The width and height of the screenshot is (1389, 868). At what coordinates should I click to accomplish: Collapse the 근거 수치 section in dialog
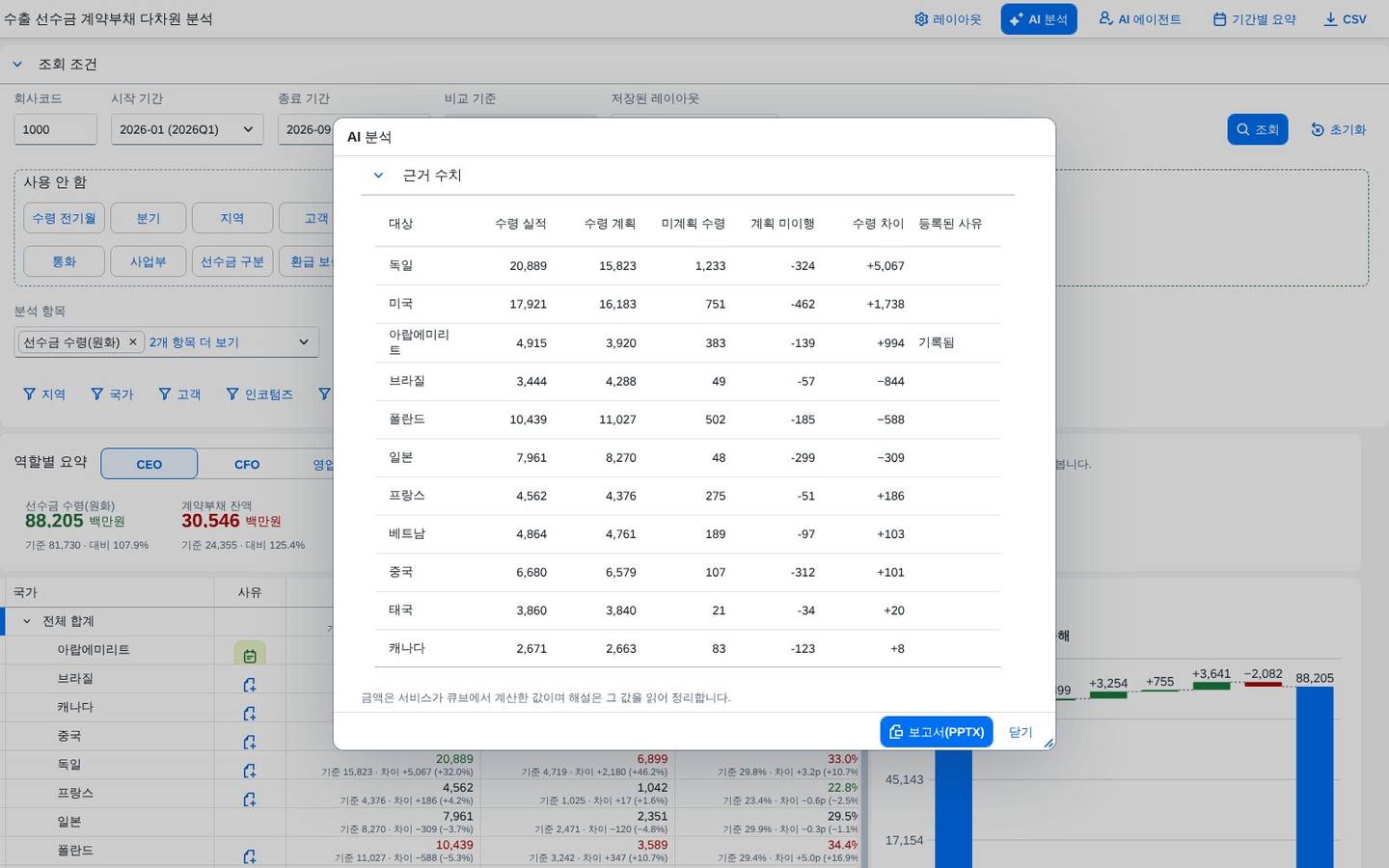pyautogui.click(x=378, y=175)
